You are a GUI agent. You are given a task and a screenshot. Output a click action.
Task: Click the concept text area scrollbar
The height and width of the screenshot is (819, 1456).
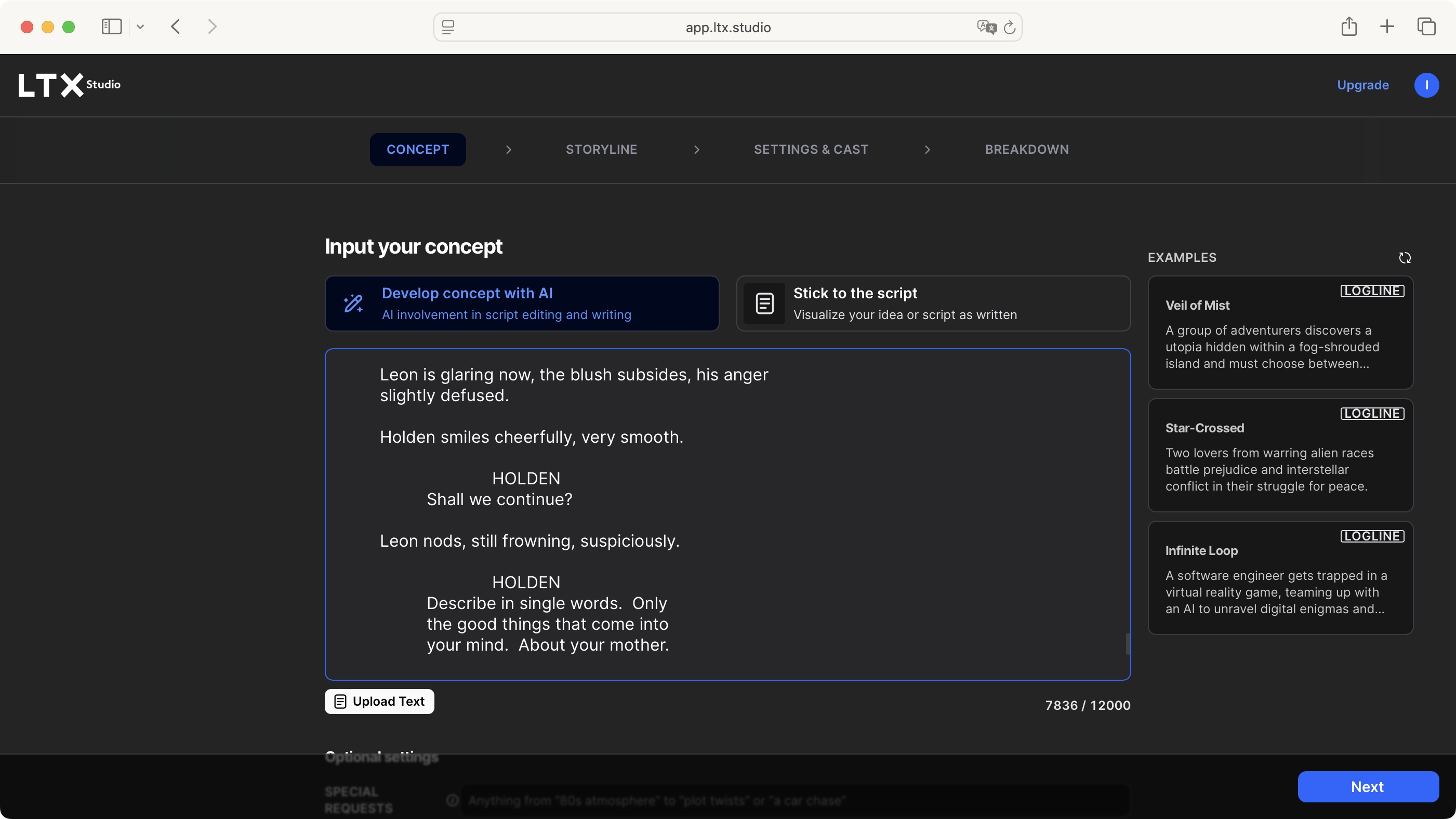point(1127,644)
